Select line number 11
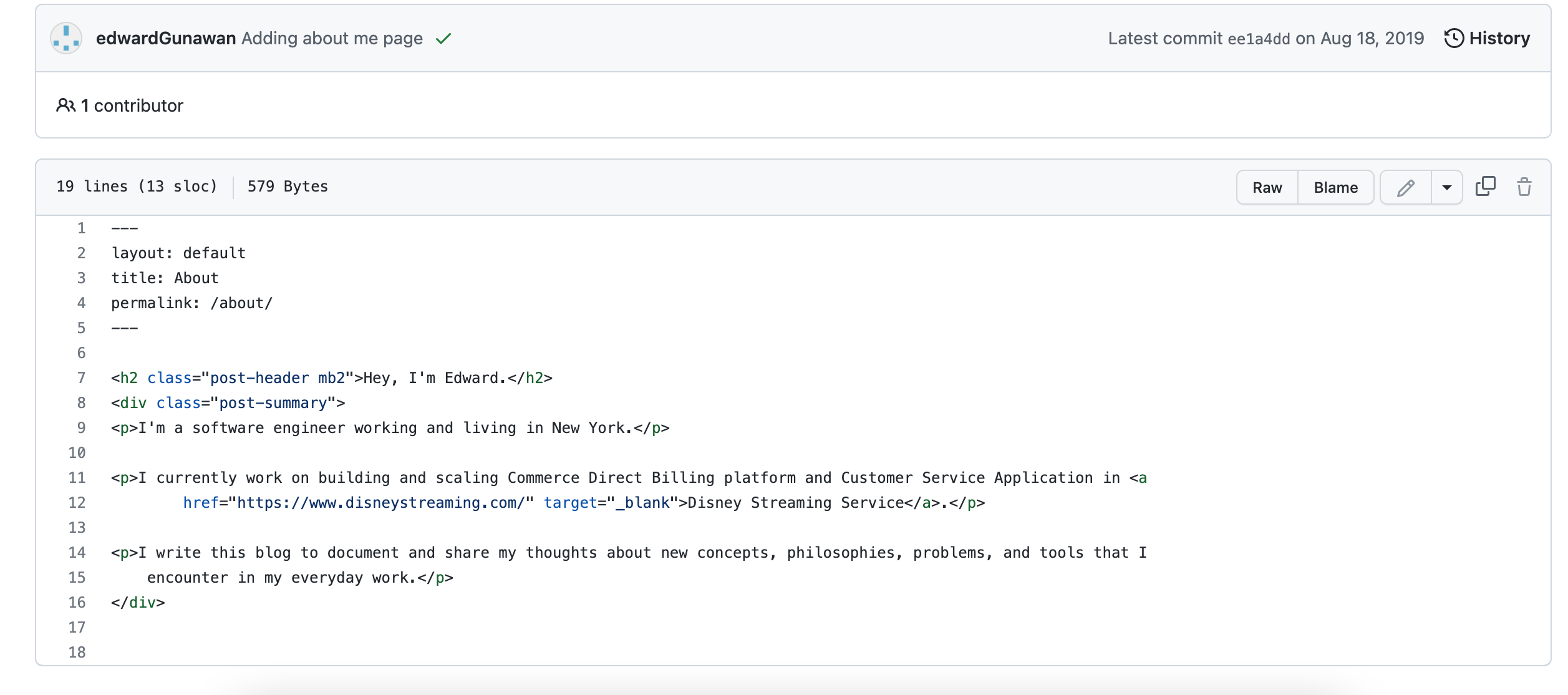1568x695 pixels. pos(77,478)
